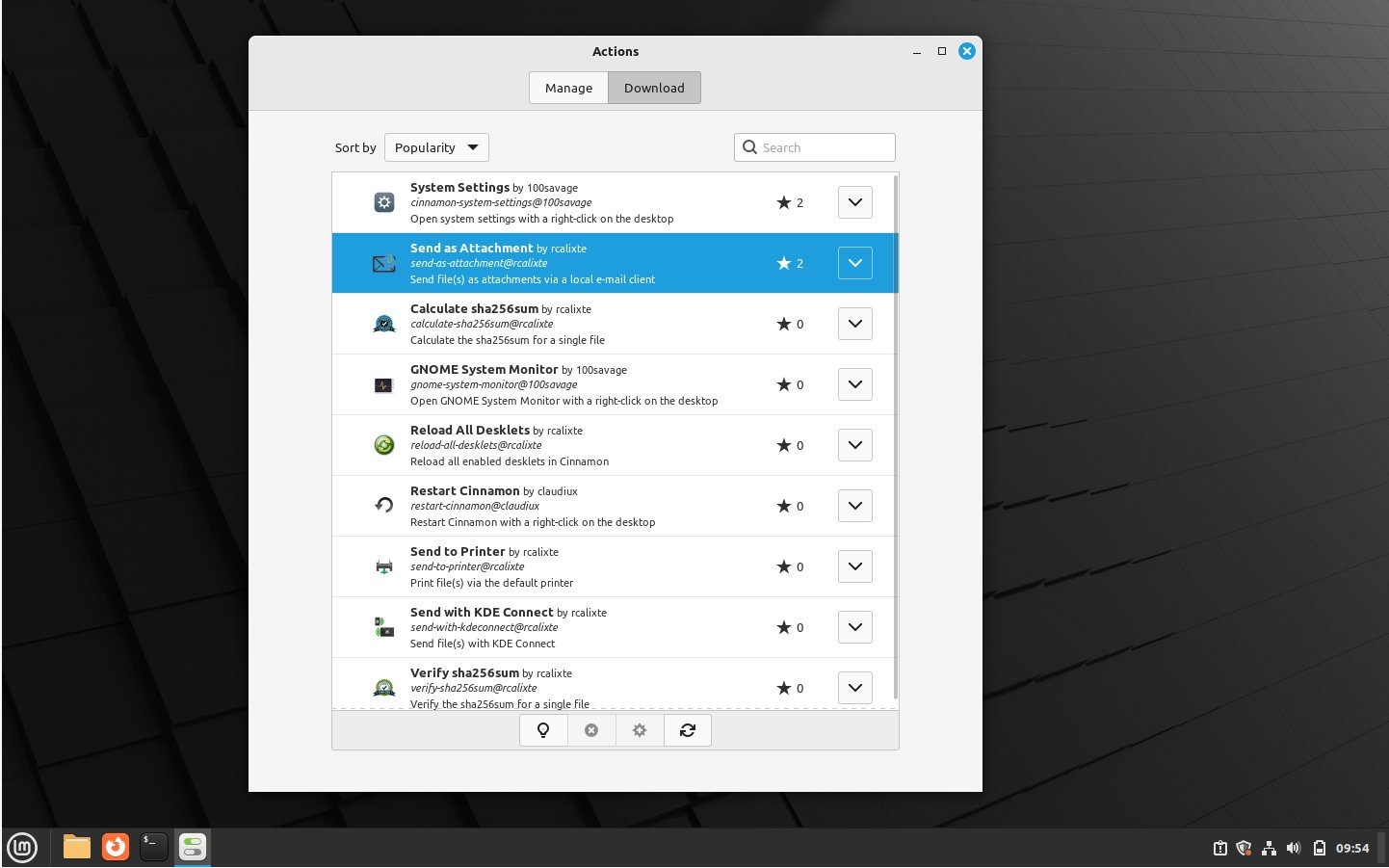
Task: Expand download options for GNOME System Monitor
Action: 855,384
